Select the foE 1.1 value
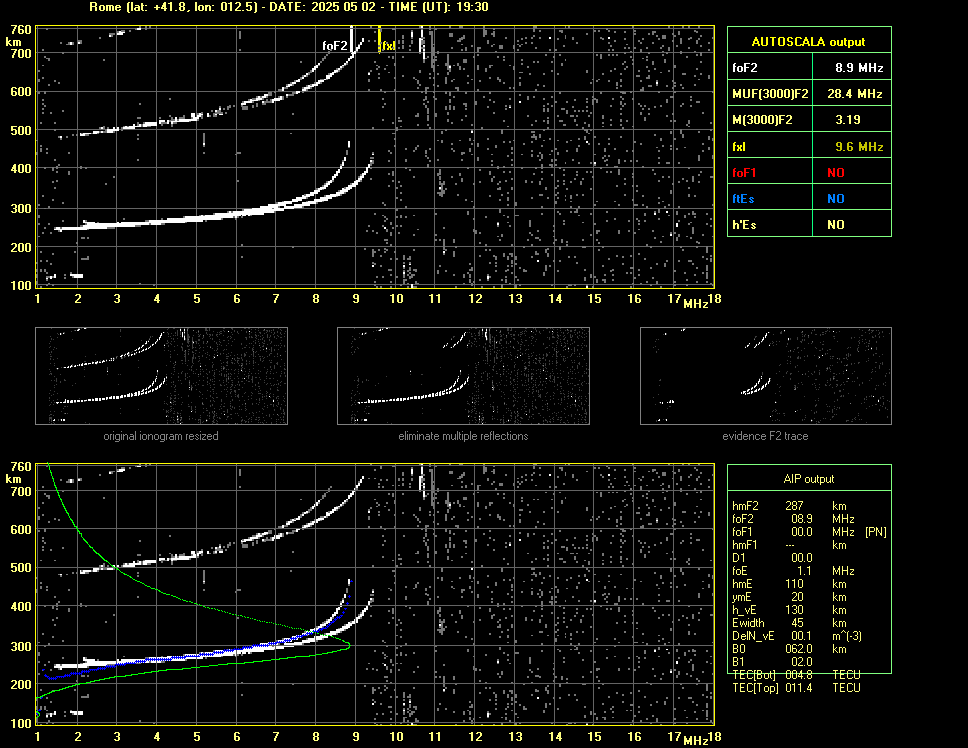968x748 pixels. pos(804,571)
